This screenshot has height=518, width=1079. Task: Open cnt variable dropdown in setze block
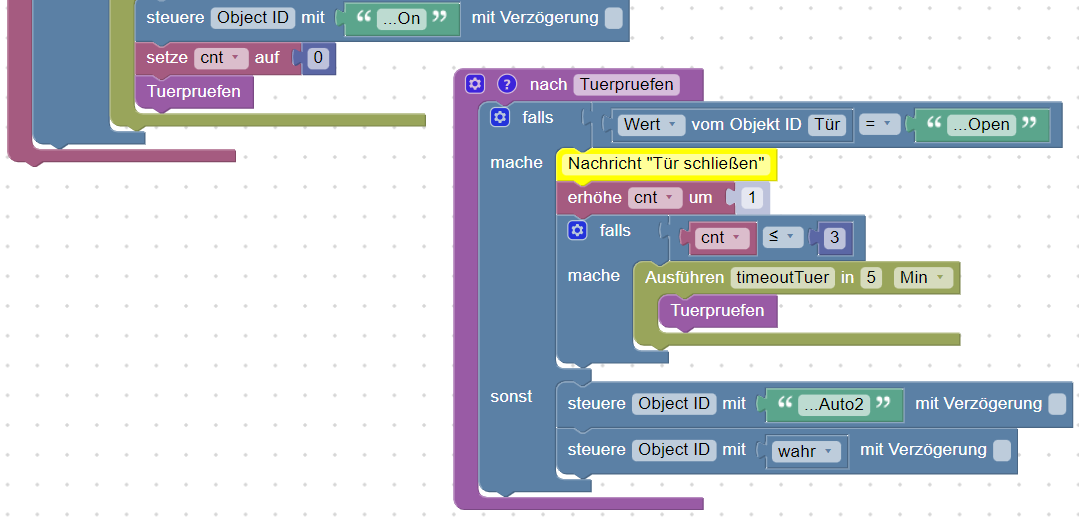[x=221, y=58]
